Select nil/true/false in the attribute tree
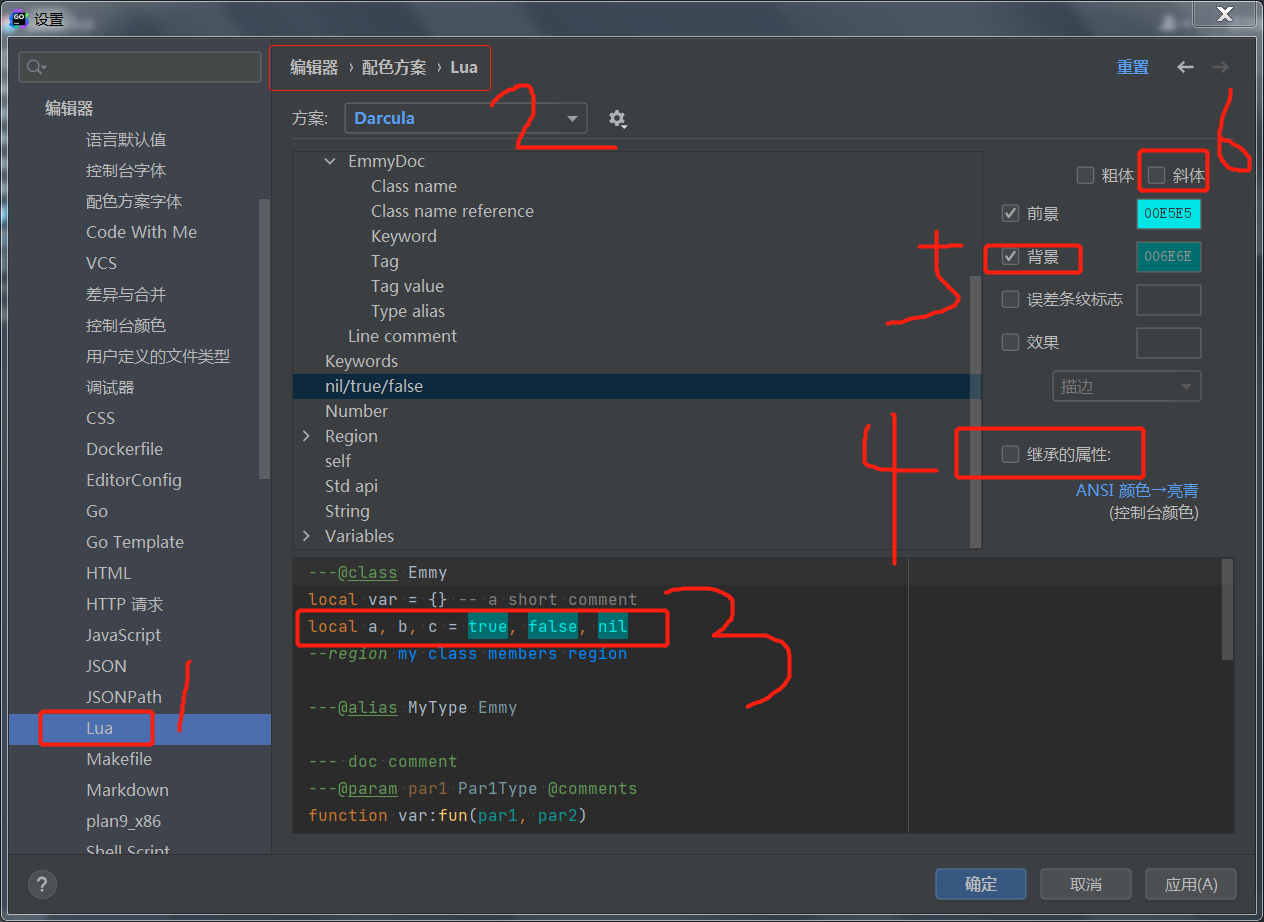This screenshot has height=922, width=1264. pos(632,386)
